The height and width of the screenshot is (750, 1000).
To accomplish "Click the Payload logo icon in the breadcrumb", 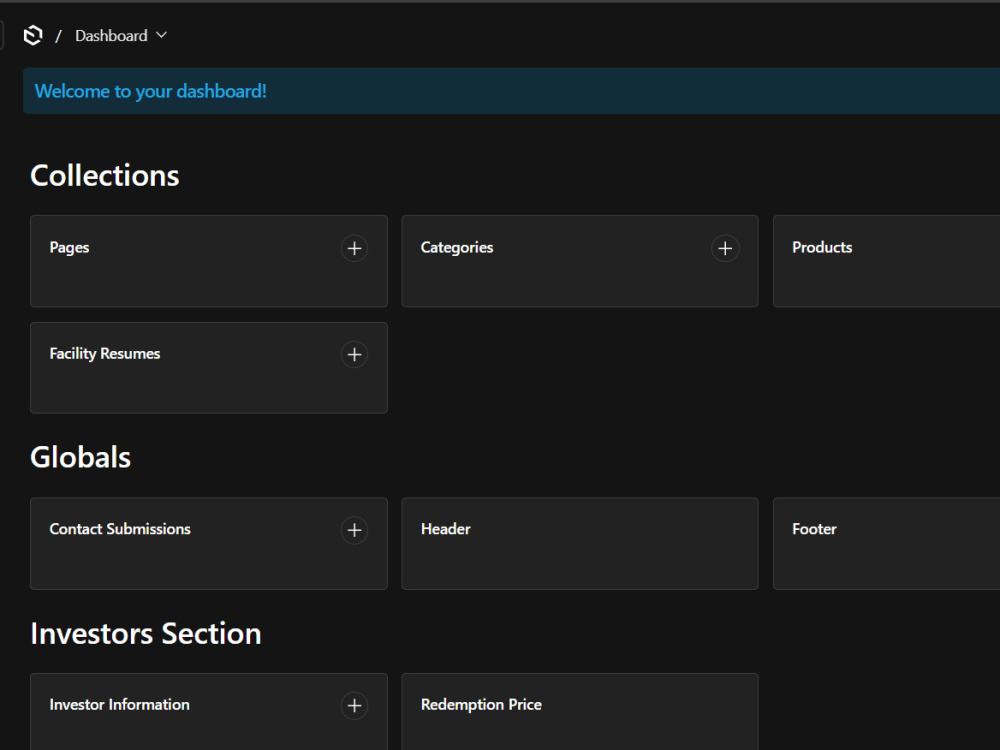I will 33,35.
